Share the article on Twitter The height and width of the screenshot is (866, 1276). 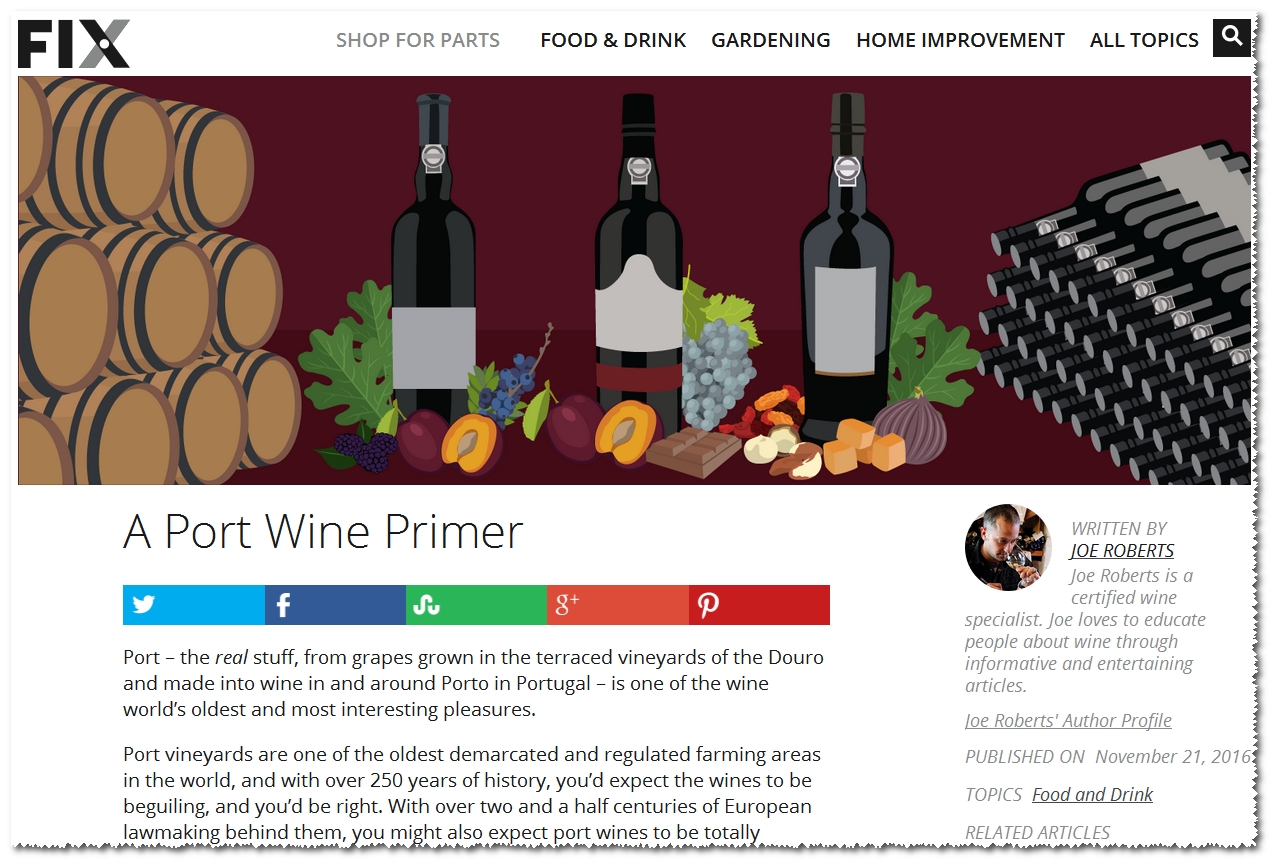pyautogui.click(x=194, y=605)
